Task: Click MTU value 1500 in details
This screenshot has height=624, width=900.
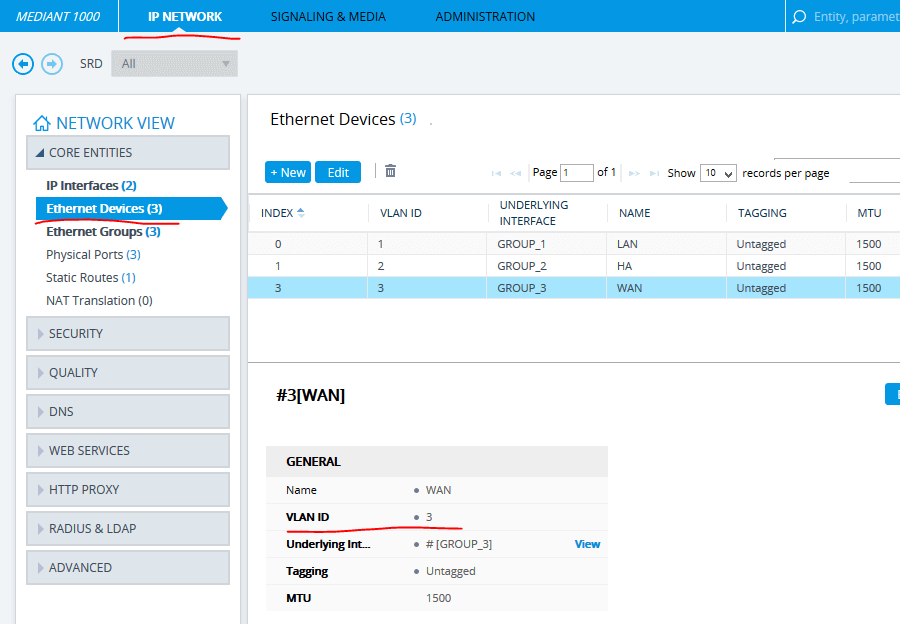Action: click(439, 598)
